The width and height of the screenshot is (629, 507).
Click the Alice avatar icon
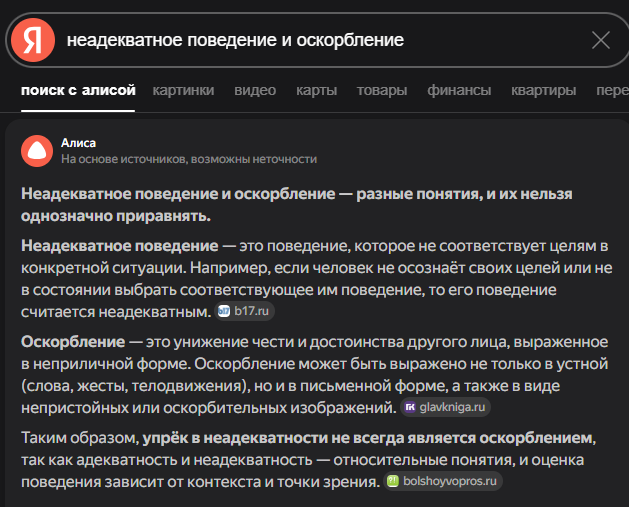pos(37,151)
